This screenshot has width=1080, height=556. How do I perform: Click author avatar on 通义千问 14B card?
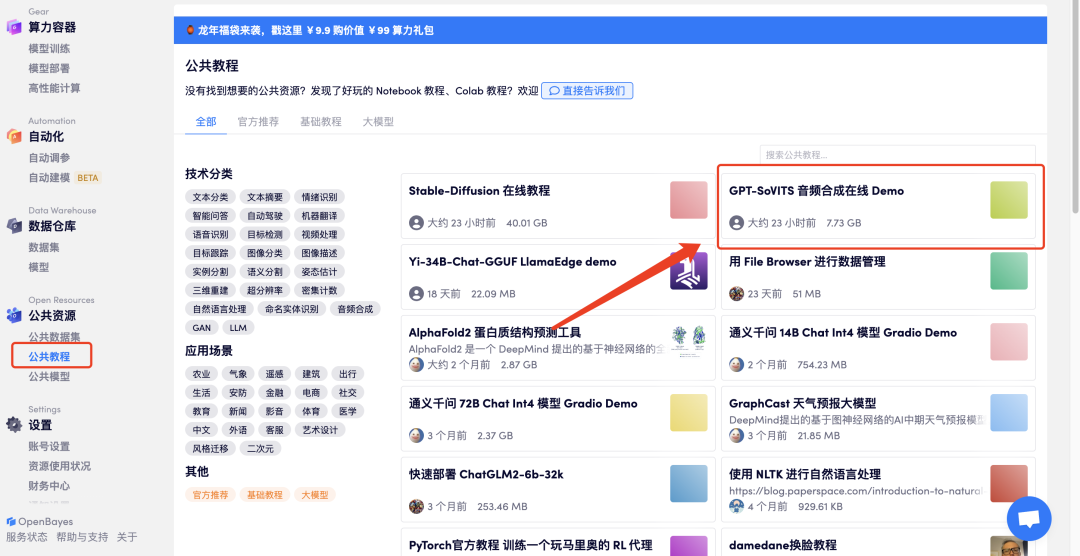coord(737,364)
